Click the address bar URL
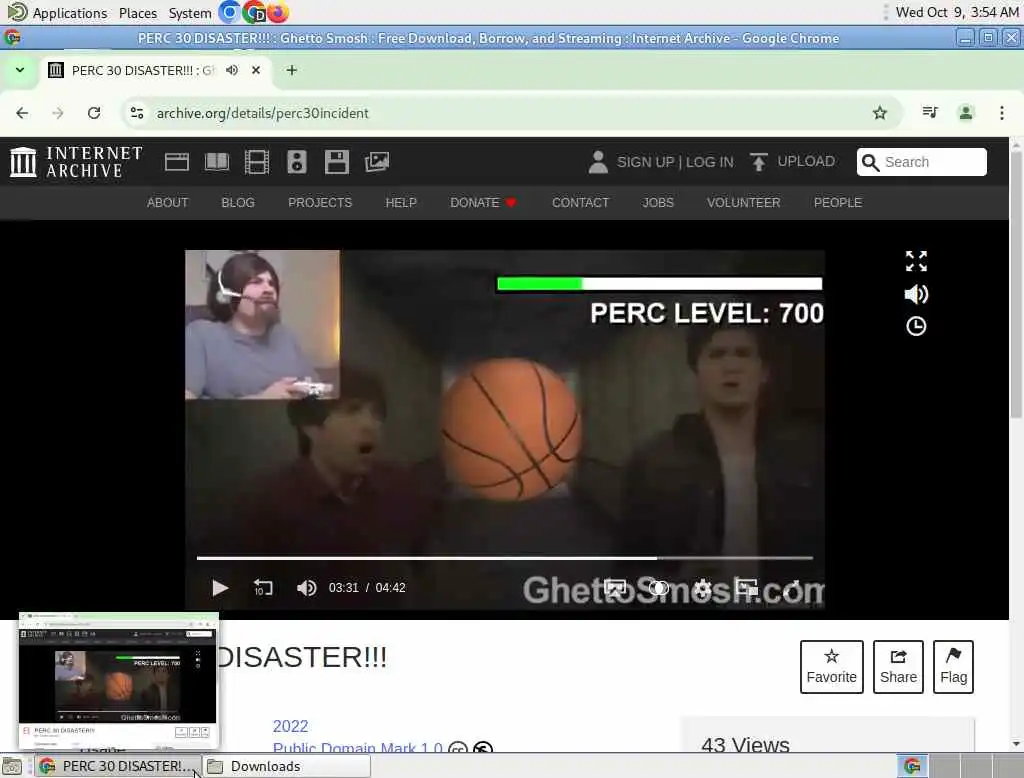The height and width of the screenshot is (778, 1024). point(263,113)
